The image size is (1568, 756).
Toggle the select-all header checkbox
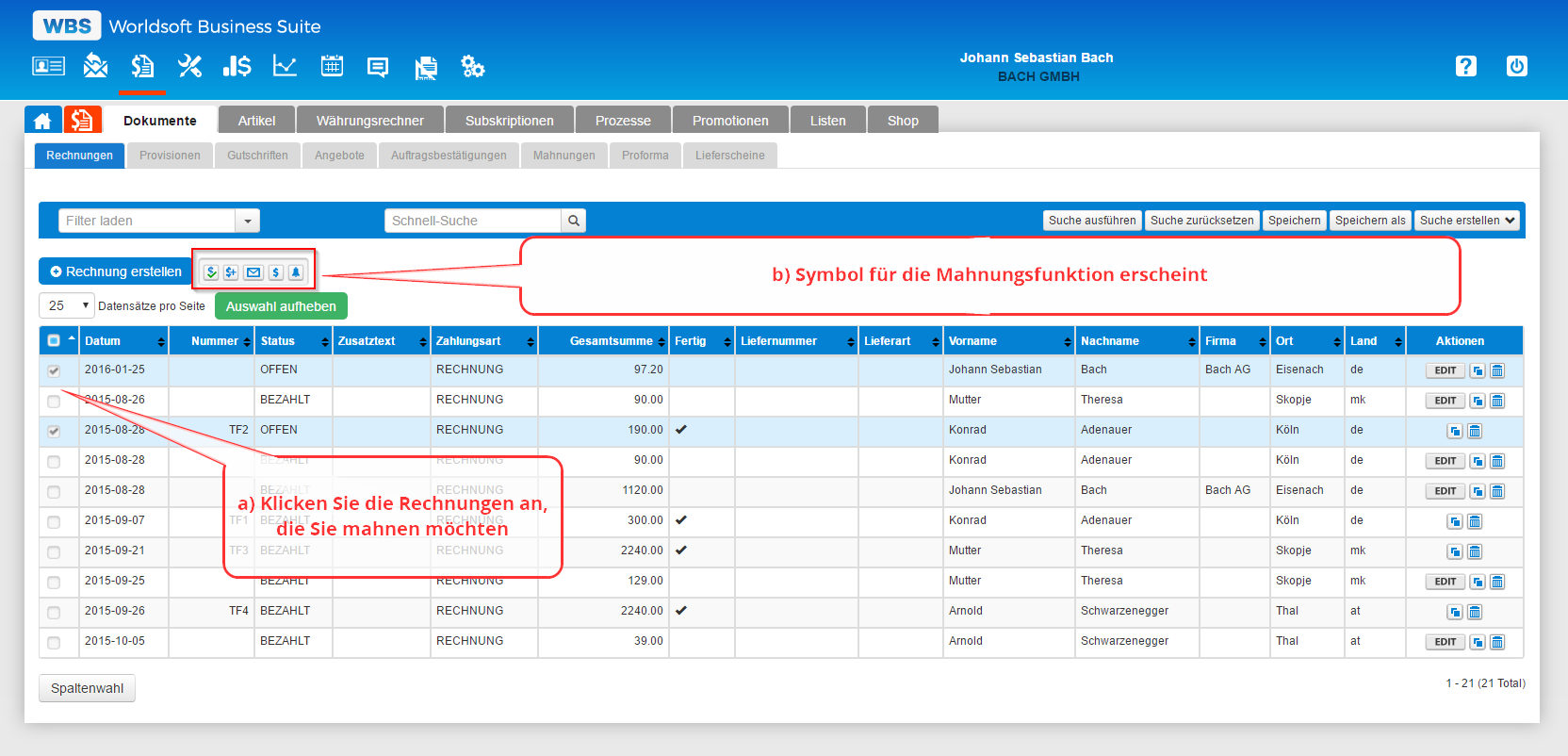54,340
